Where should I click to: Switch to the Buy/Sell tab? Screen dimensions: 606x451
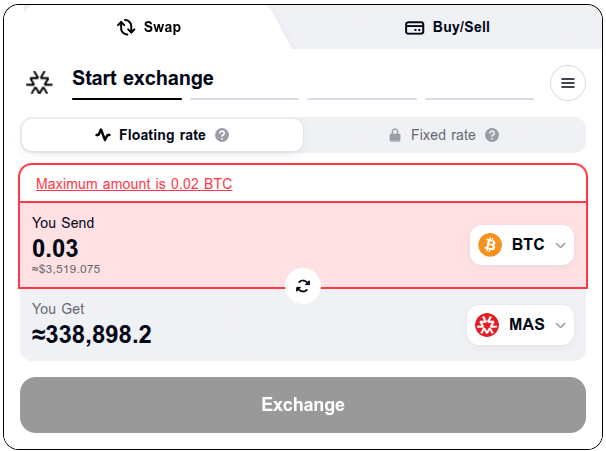pyautogui.click(x=447, y=27)
